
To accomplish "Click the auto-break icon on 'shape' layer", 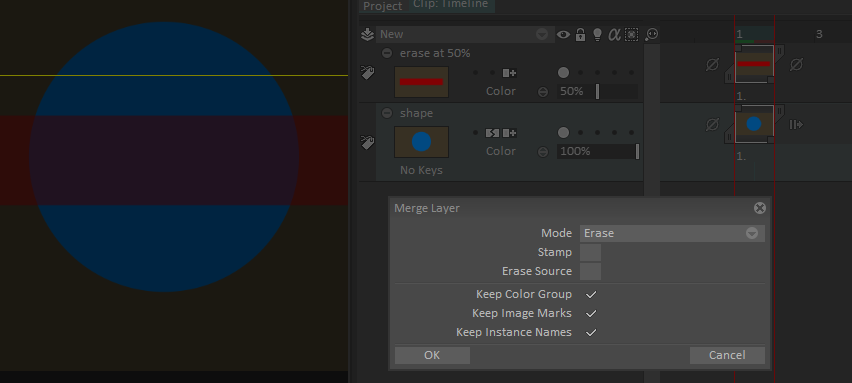I will pos(492,133).
